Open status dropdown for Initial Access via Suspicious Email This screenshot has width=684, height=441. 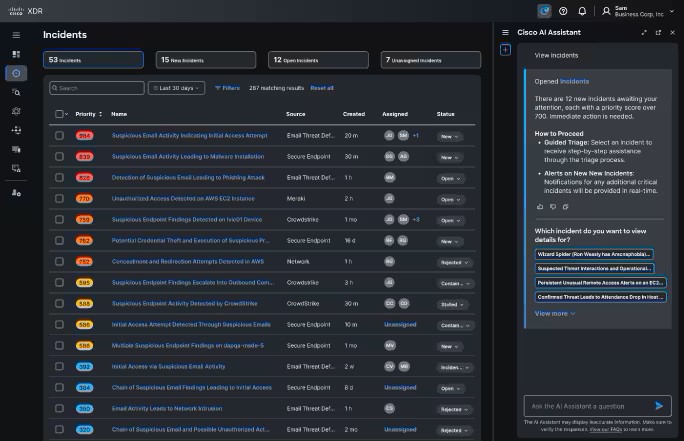[x=455, y=367]
